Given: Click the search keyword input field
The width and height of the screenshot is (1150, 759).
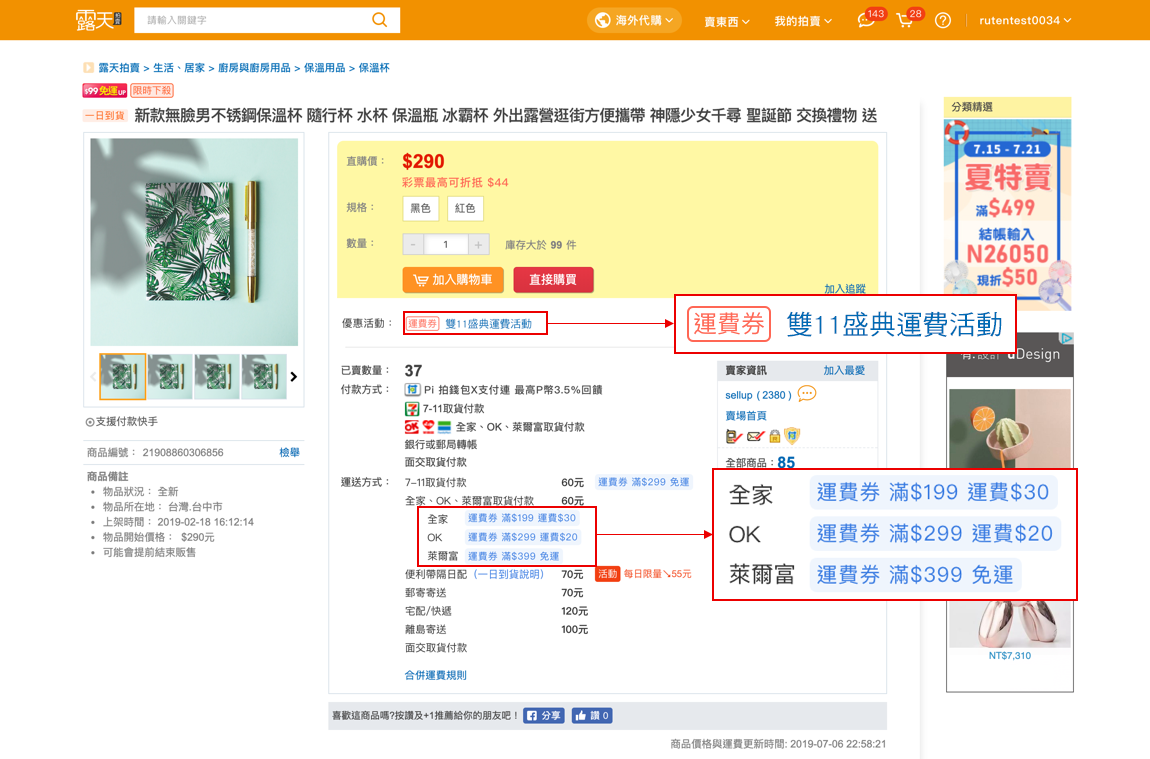Looking at the screenshot, I should [250, 20].
